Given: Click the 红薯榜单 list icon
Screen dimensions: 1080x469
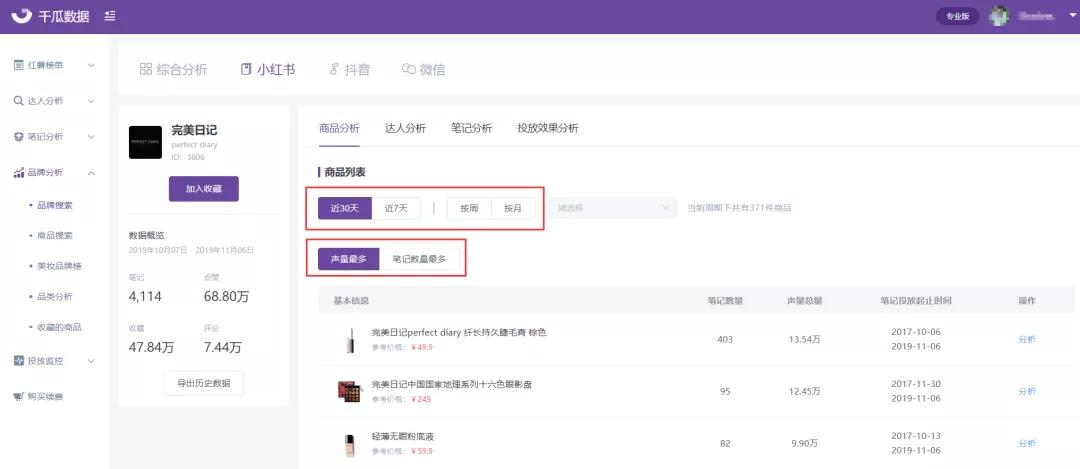Looking at the screenshot, I should [19, 65].
